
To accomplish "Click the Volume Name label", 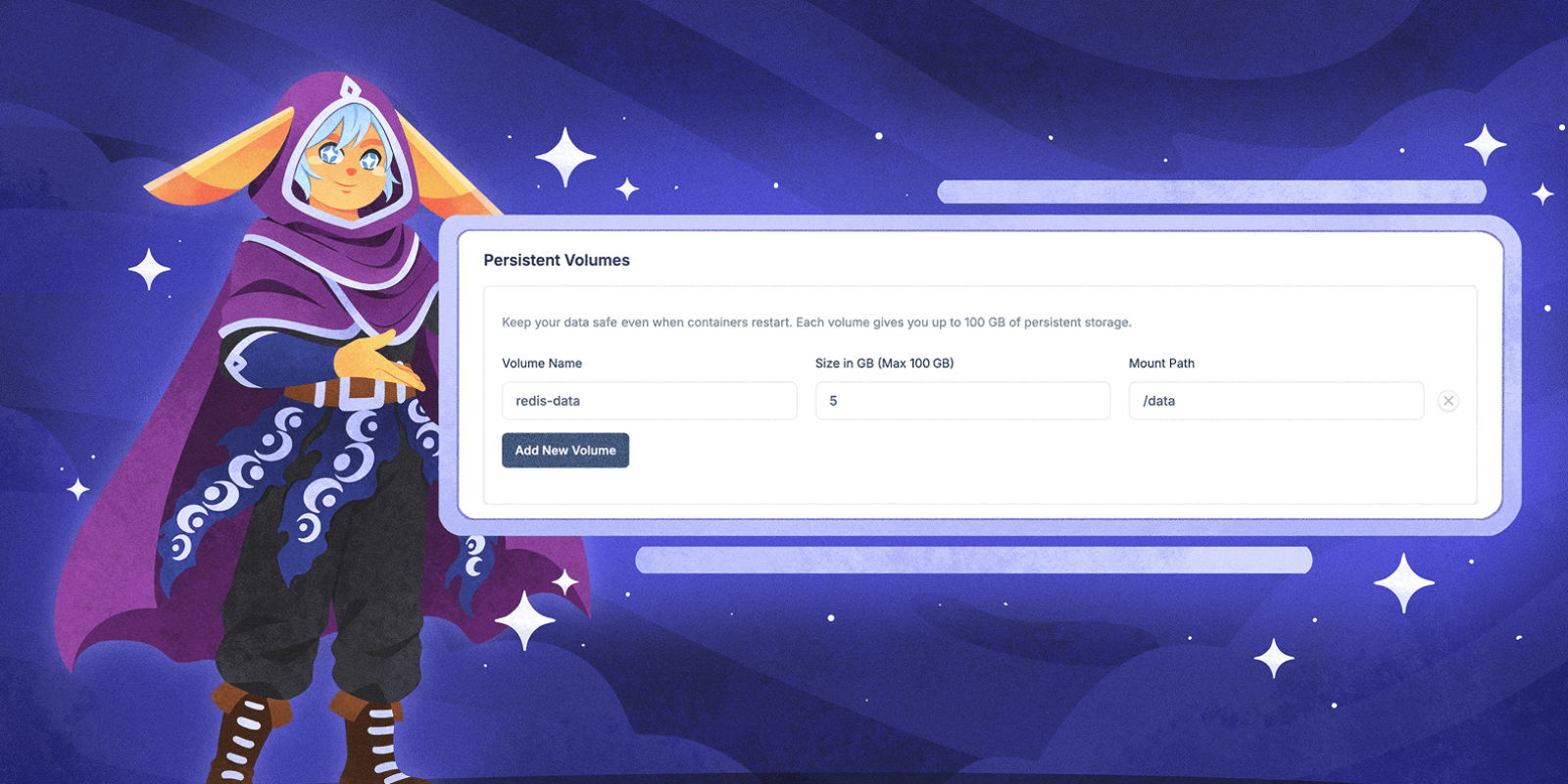I will coord(542,364).
